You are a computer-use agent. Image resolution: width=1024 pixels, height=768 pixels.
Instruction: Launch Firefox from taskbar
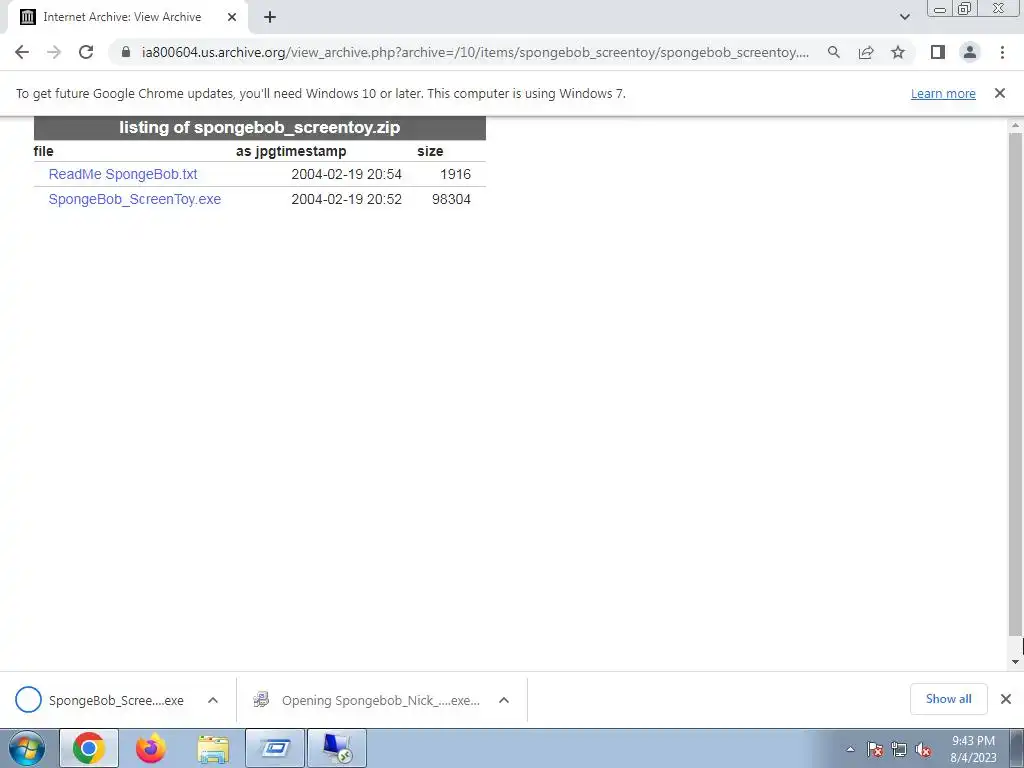pos(150,748)
